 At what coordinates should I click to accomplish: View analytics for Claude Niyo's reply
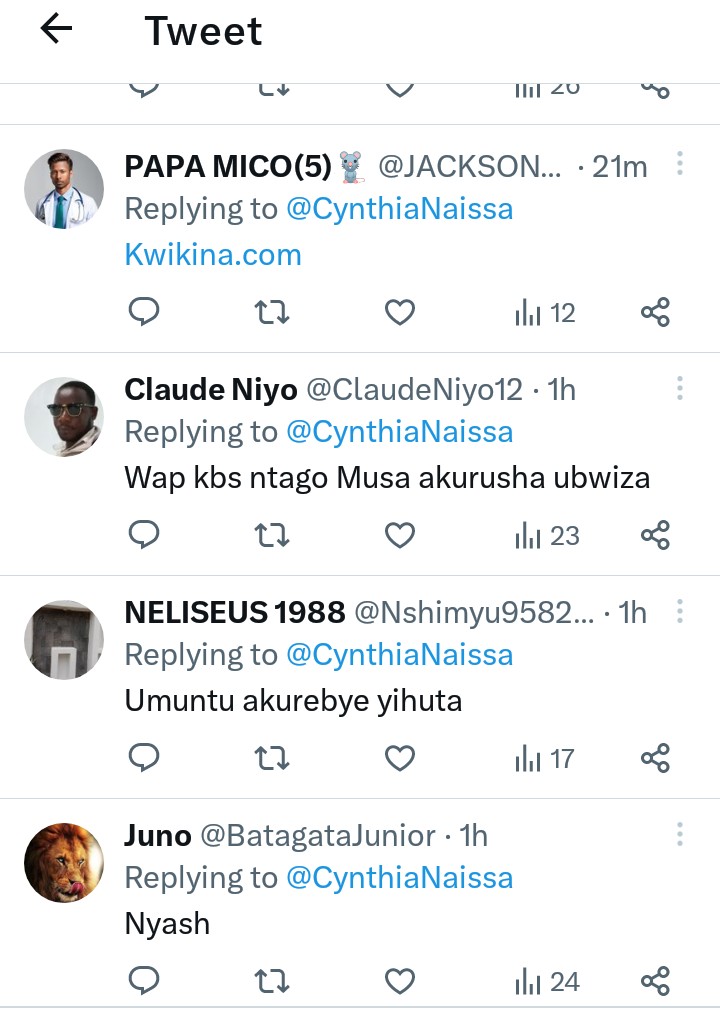[x=546, y=536]
